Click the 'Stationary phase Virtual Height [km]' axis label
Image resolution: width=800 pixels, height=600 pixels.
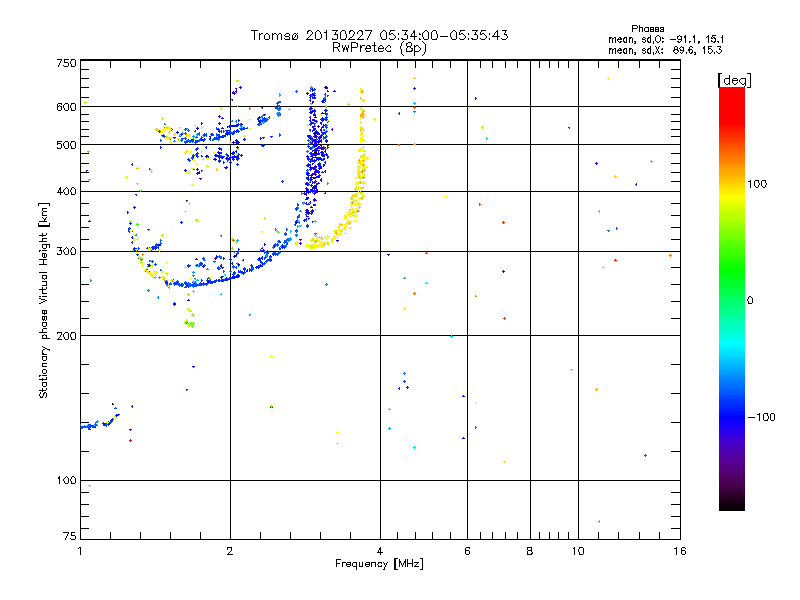(x=44, y=300)
